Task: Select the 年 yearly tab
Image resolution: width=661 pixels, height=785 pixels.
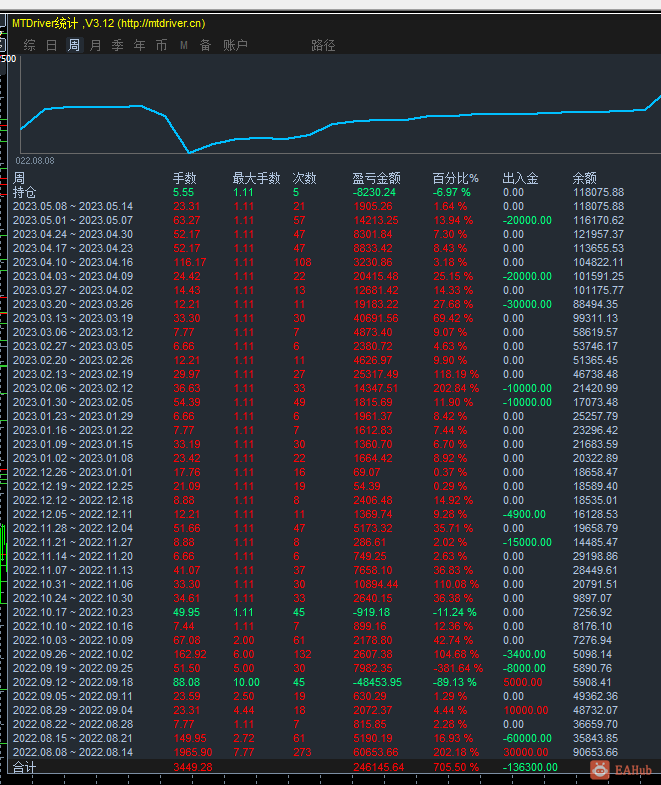Action: pyautogui.click(x=139, y=45)
